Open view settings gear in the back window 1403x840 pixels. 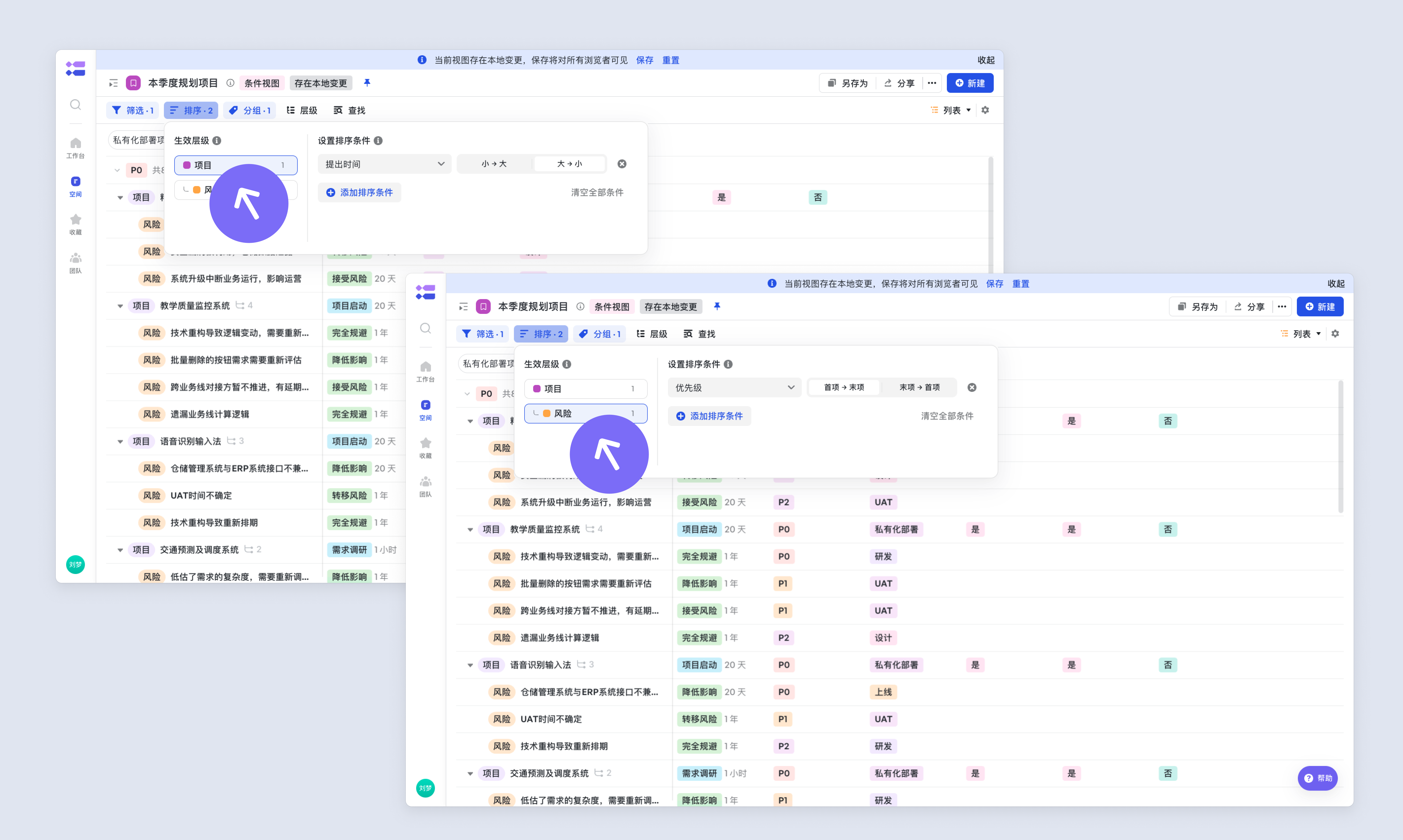coord(985,110)
